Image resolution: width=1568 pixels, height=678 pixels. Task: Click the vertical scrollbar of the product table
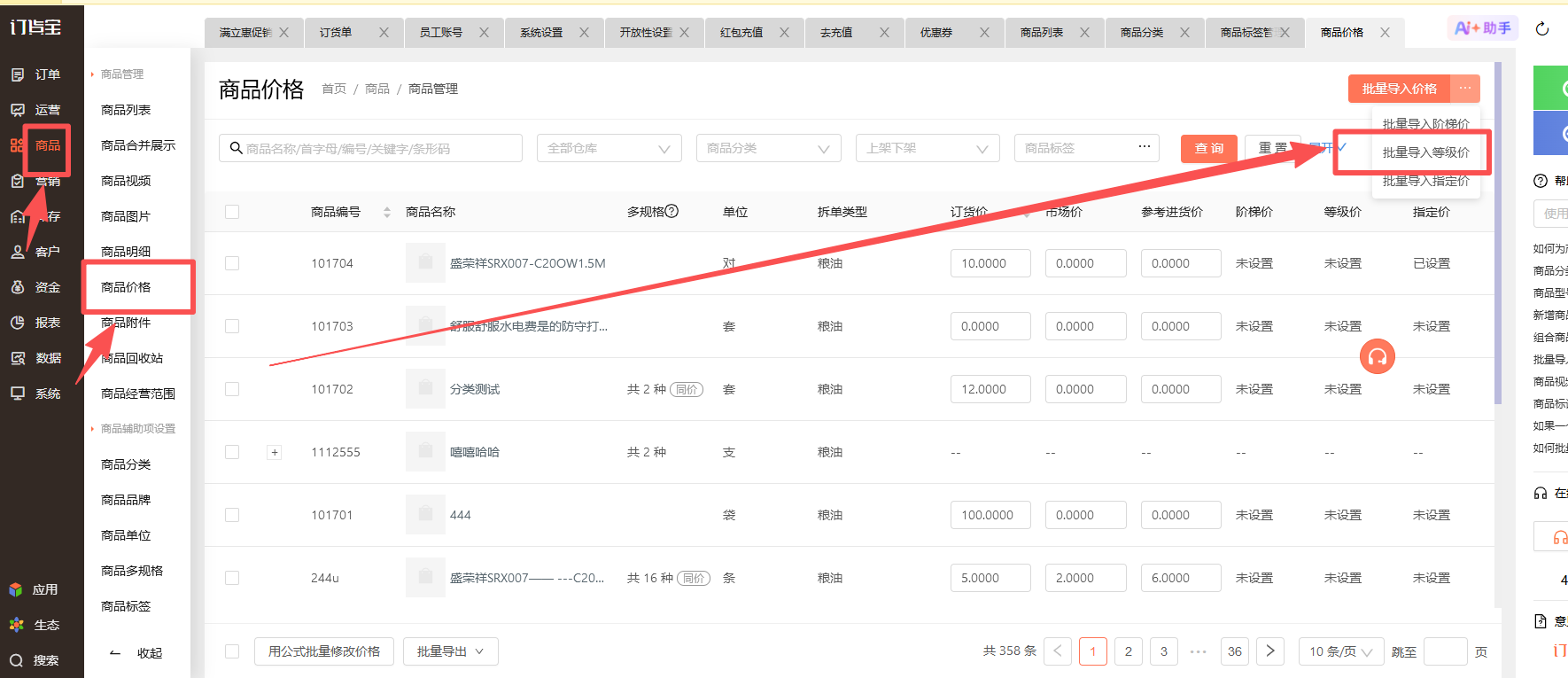pyautogui.click(x=1498, y=232)
